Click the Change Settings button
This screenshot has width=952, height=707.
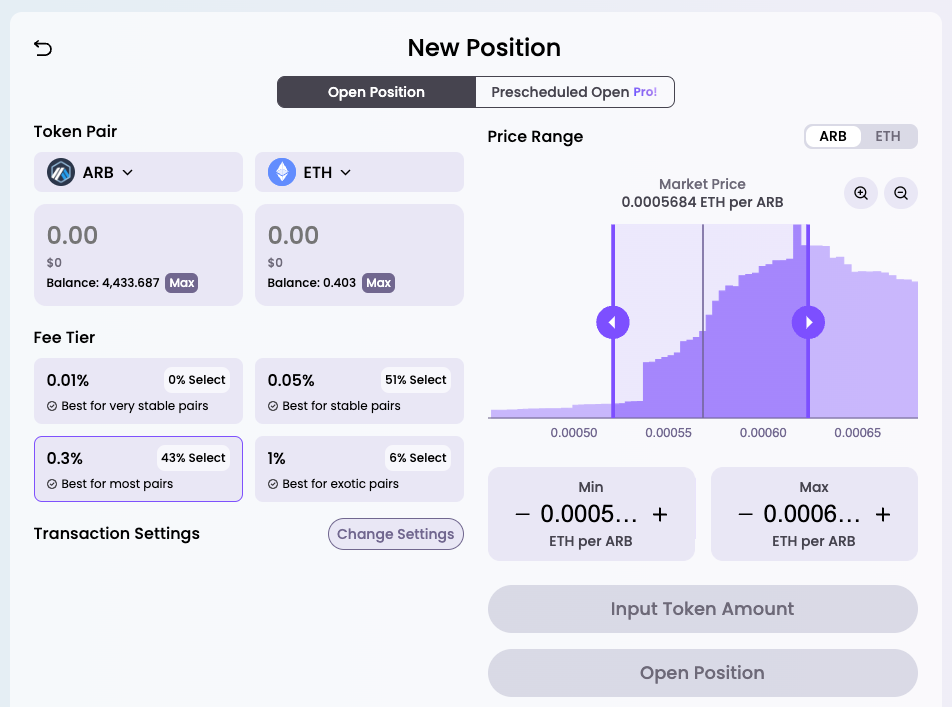point(395,534)
